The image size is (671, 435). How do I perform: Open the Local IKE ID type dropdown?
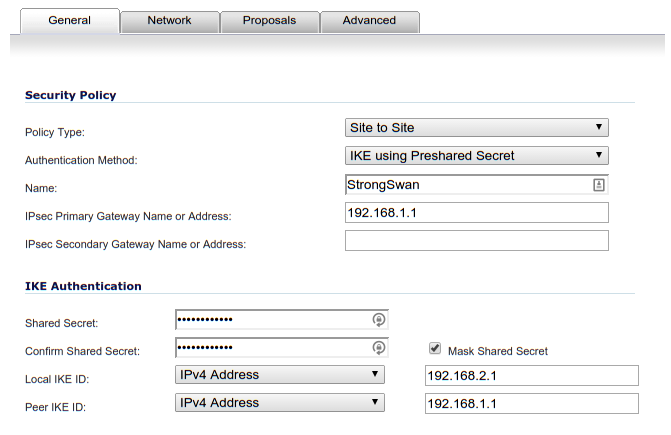pyautogui.click(x=280, y=375)
